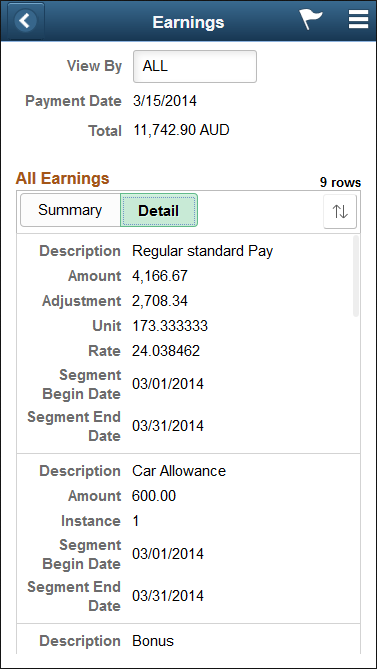The image size is (377, 669).
Task: Click amount 4,166.67
Action: pyautogui.click(x=160, y=276)
